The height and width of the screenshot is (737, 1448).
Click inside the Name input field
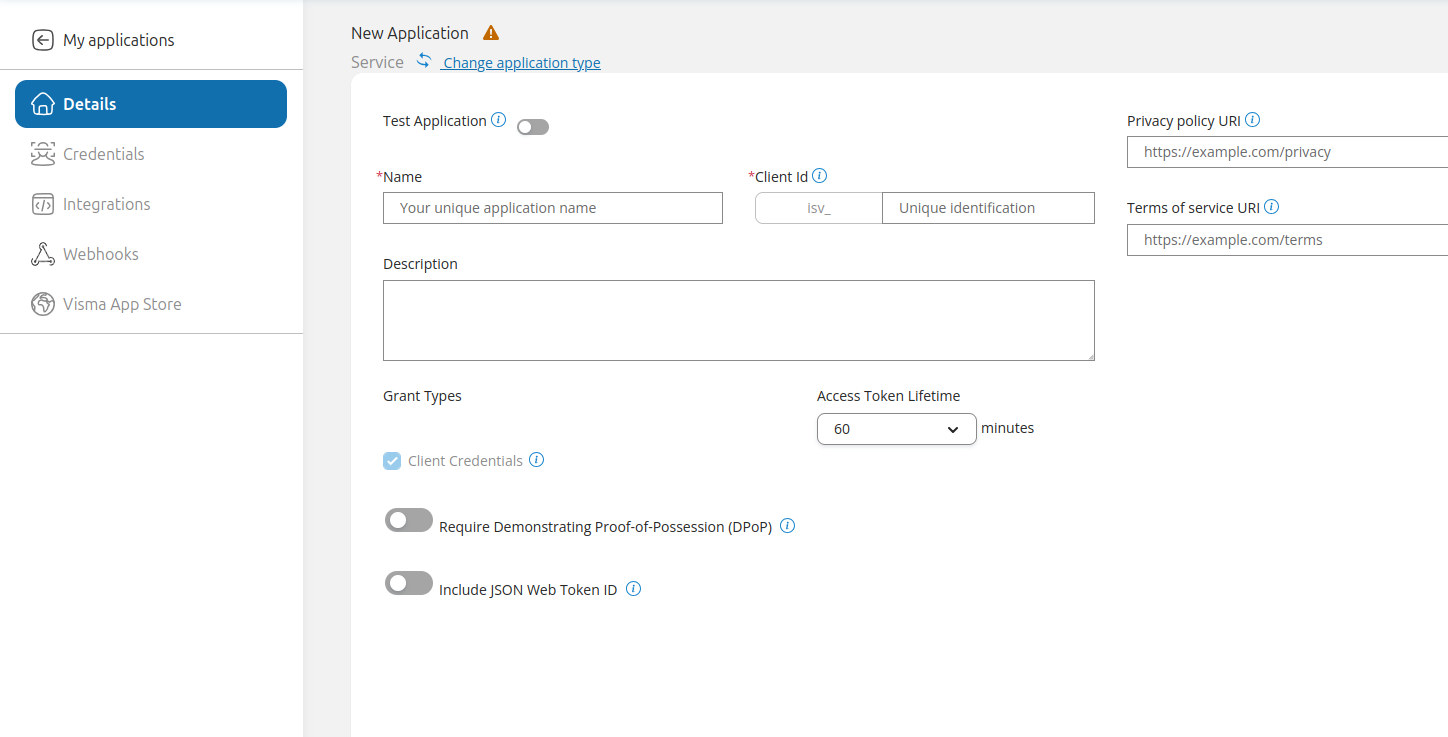[552, 207]
